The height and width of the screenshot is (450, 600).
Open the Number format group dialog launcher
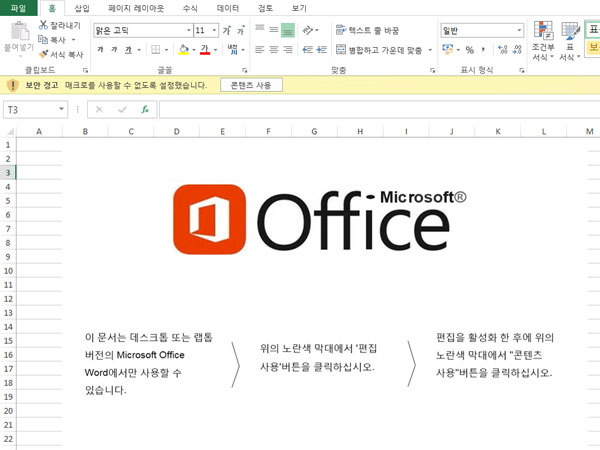(x=522, y=70)
